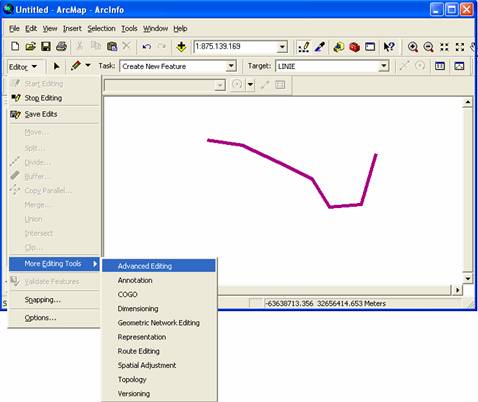
Task: Open the Editor Toolbar icon
Action: pos(304,47)
